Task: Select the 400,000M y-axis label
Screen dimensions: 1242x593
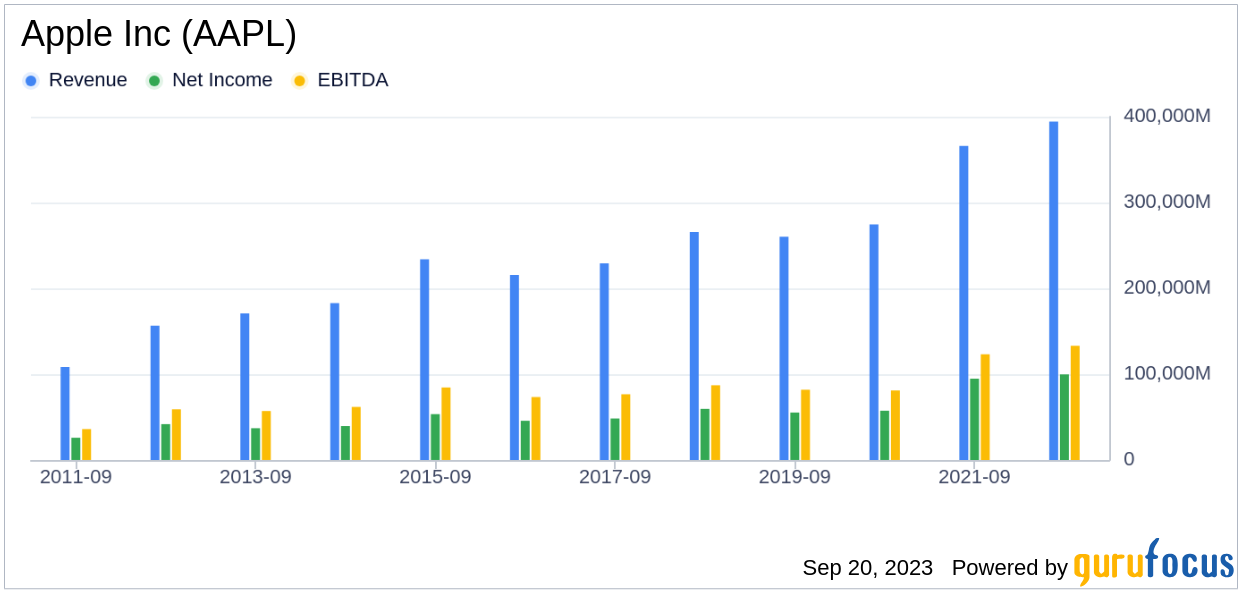Action: click(x=1165, y=116)
